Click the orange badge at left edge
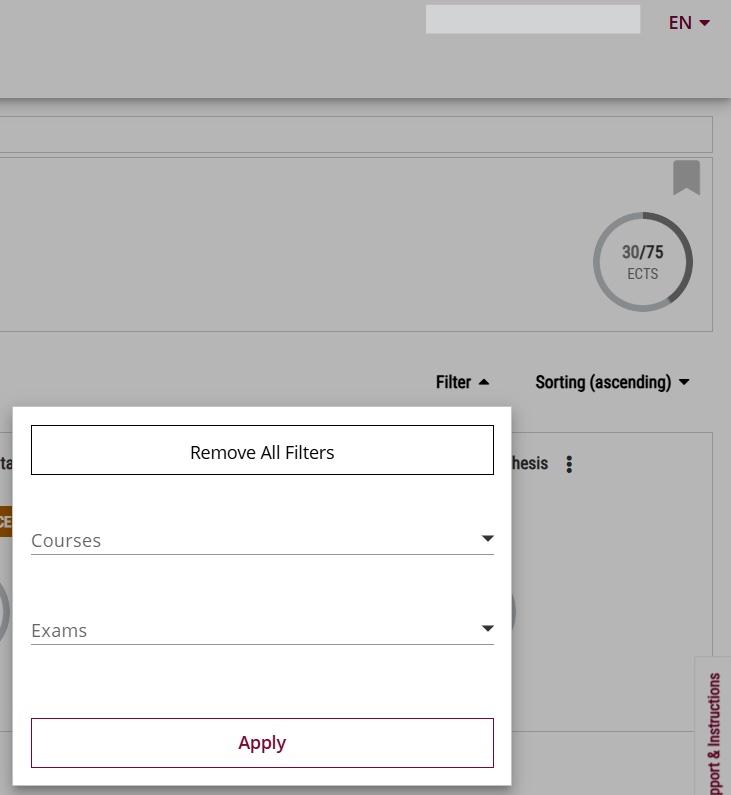 coord(5,521)
